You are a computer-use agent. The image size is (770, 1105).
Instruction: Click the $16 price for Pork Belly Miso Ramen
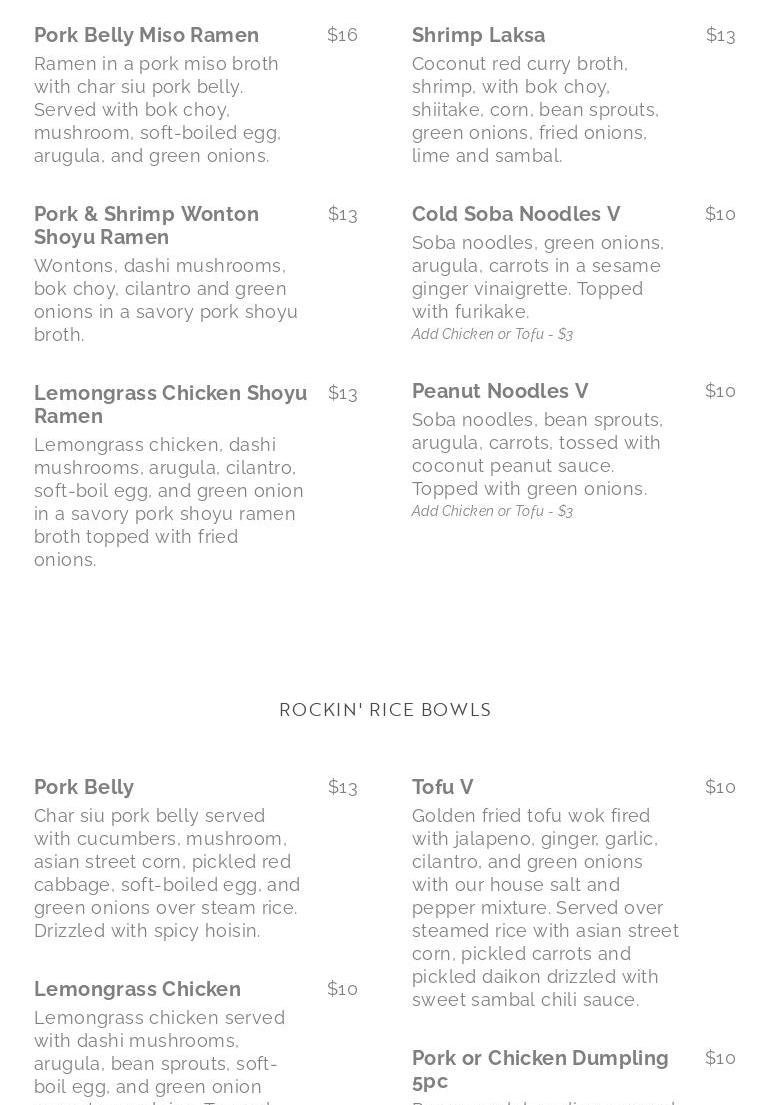[x=342, y=35]
